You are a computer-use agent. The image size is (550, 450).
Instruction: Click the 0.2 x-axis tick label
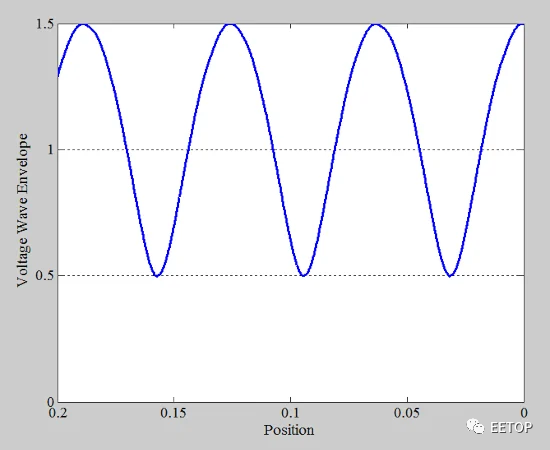tap(58, 413)
